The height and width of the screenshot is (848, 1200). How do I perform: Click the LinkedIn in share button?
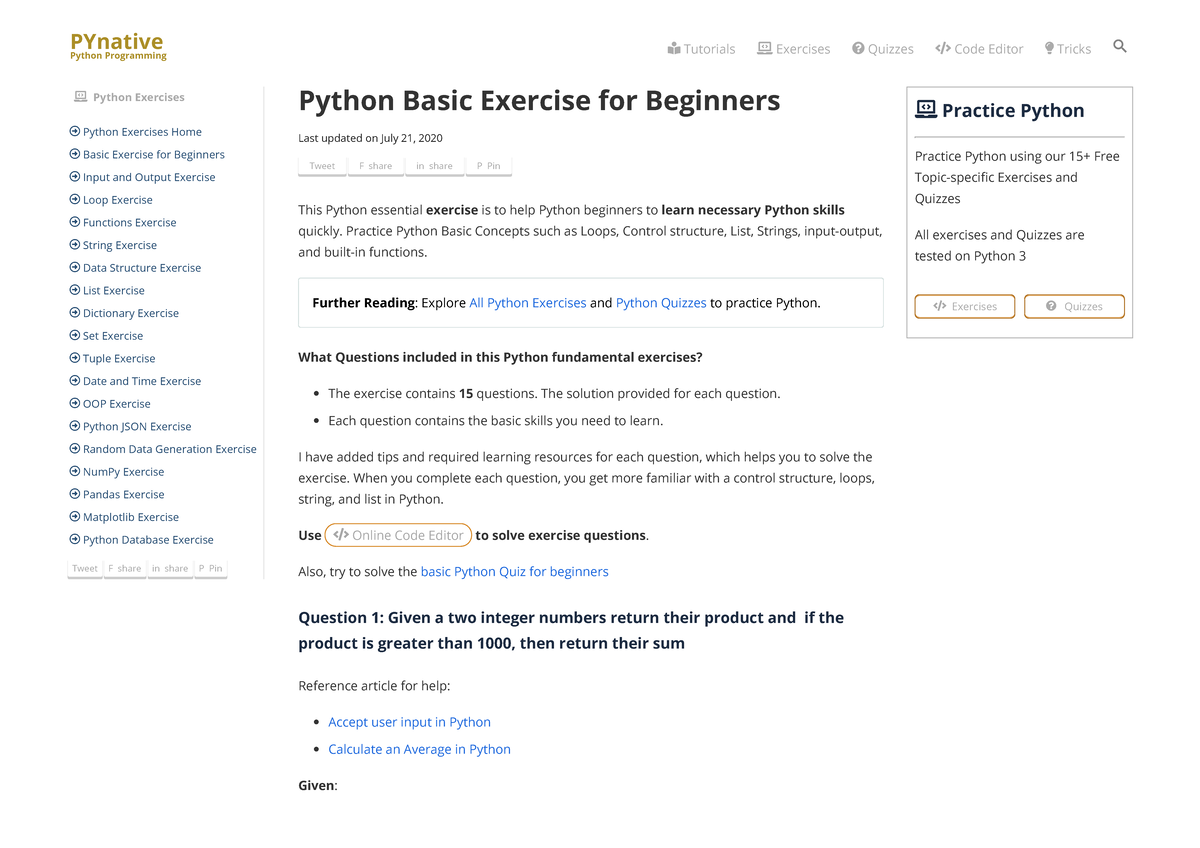click(x=434, y=165)
